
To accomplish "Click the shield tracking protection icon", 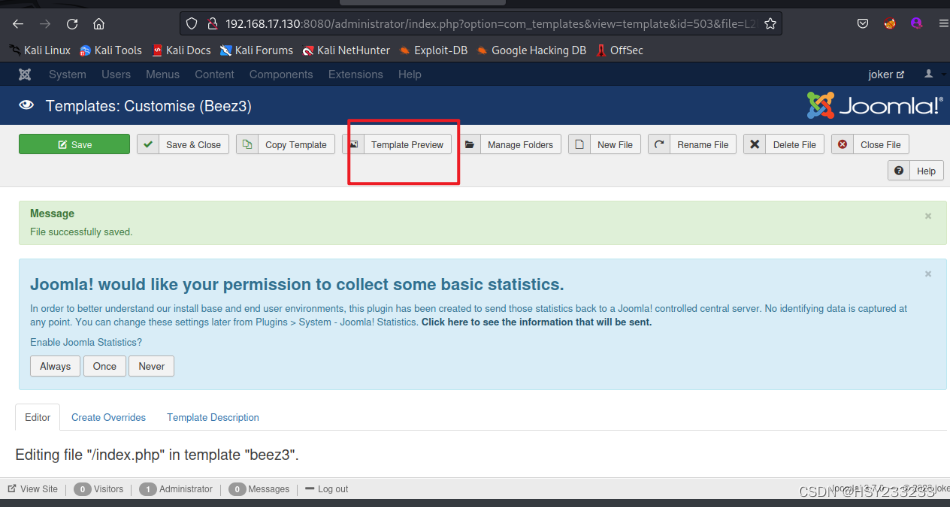I will [191, 24].
